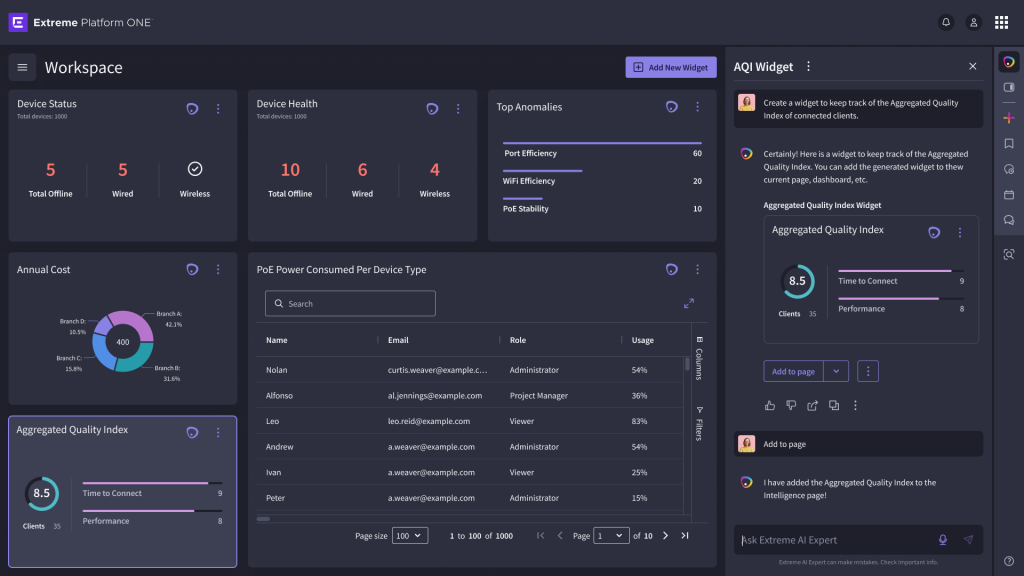This screenshot has width=1024, height=576.
Task: Open the Filters side panel tab
Action: [699, 424]
